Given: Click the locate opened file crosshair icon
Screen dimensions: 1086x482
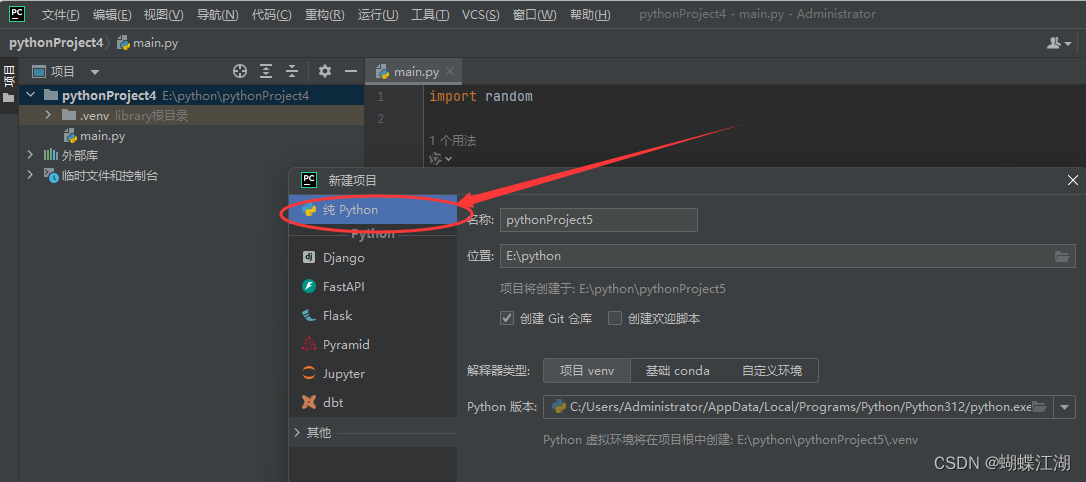Looking at the screenshot, I should 240,71.
